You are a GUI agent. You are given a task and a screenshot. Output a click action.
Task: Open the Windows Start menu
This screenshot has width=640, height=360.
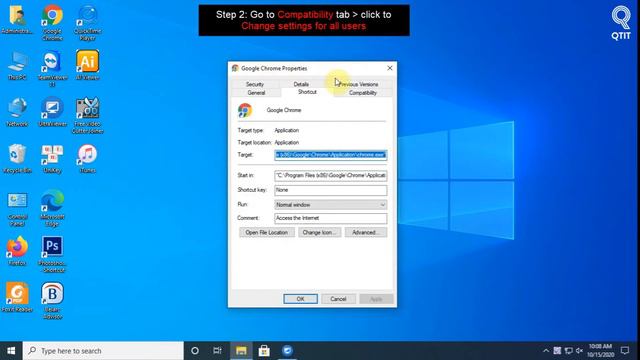click(x=11, y=351)
